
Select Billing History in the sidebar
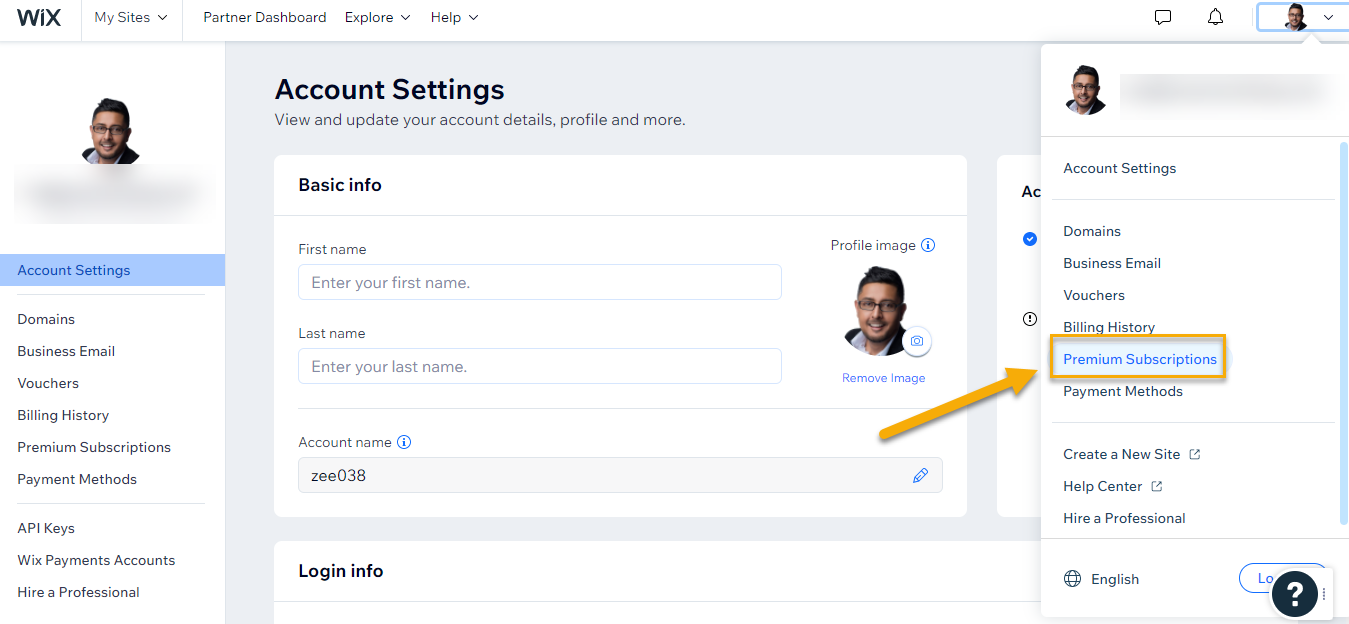[63, 414]
